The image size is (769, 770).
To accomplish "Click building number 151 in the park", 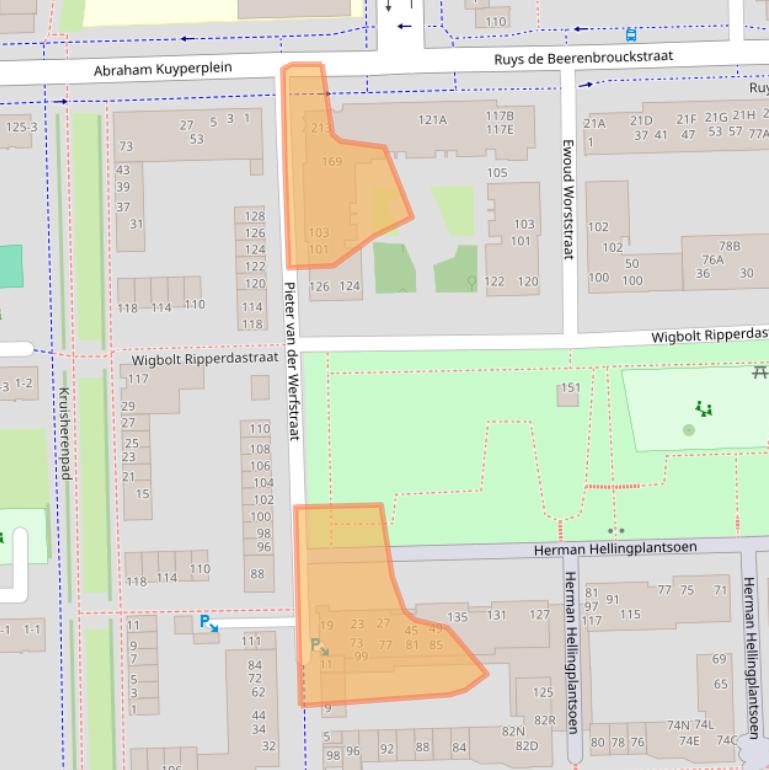I will point(570,388).
